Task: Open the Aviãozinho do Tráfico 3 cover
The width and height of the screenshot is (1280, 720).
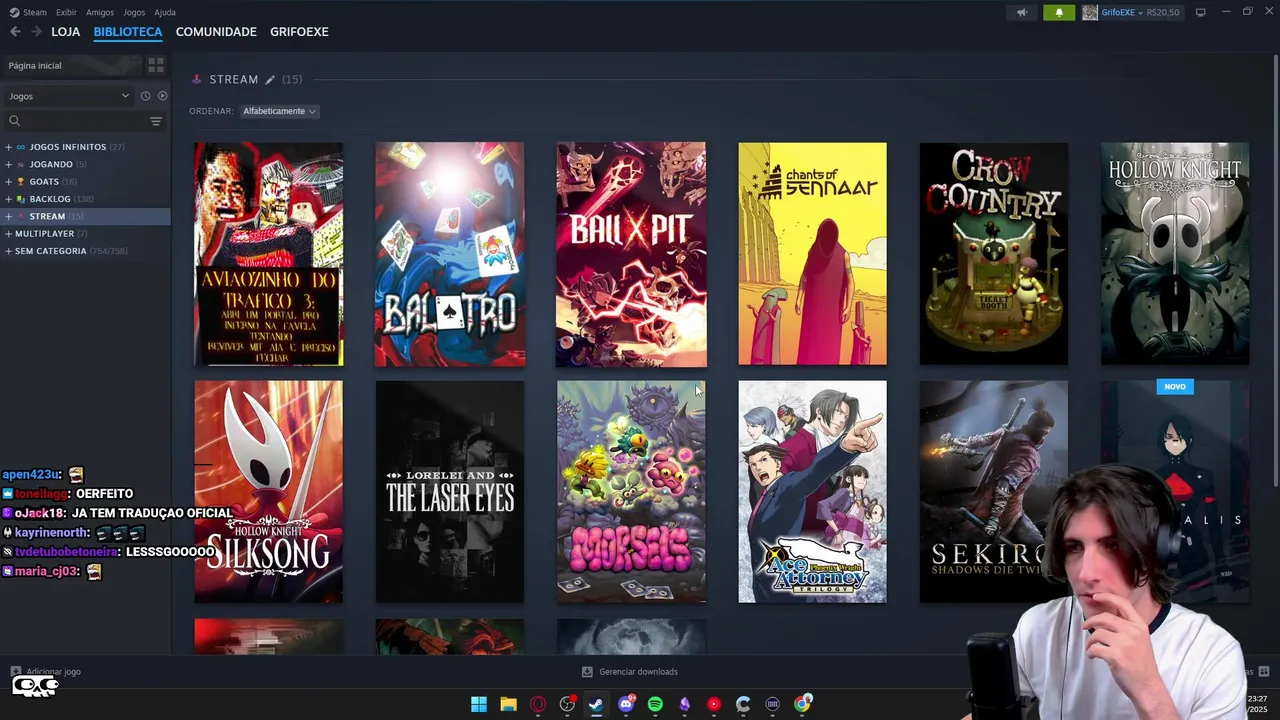Action: [x=268, y=254]
